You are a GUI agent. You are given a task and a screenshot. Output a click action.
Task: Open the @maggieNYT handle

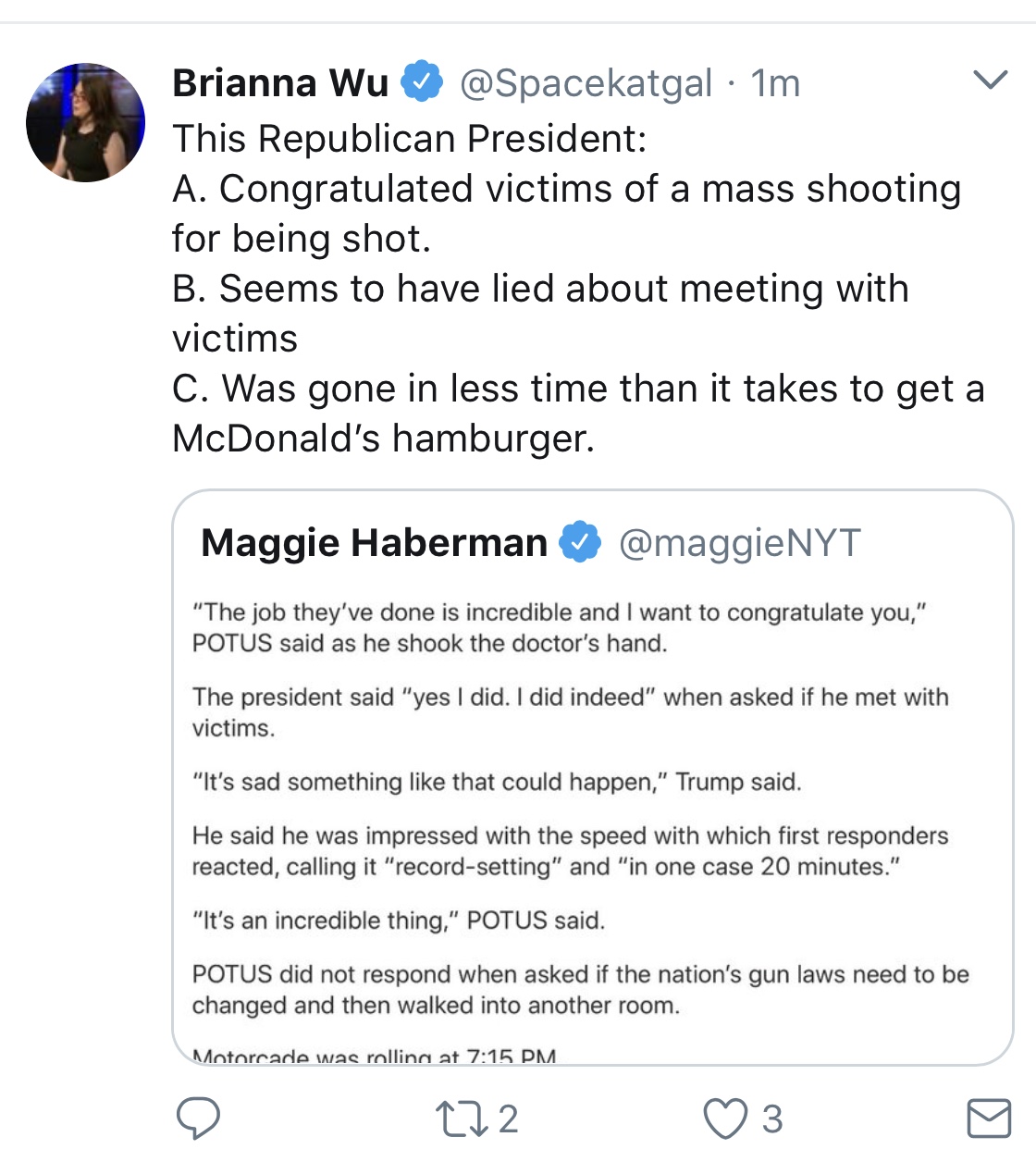(x=739, y=543)
